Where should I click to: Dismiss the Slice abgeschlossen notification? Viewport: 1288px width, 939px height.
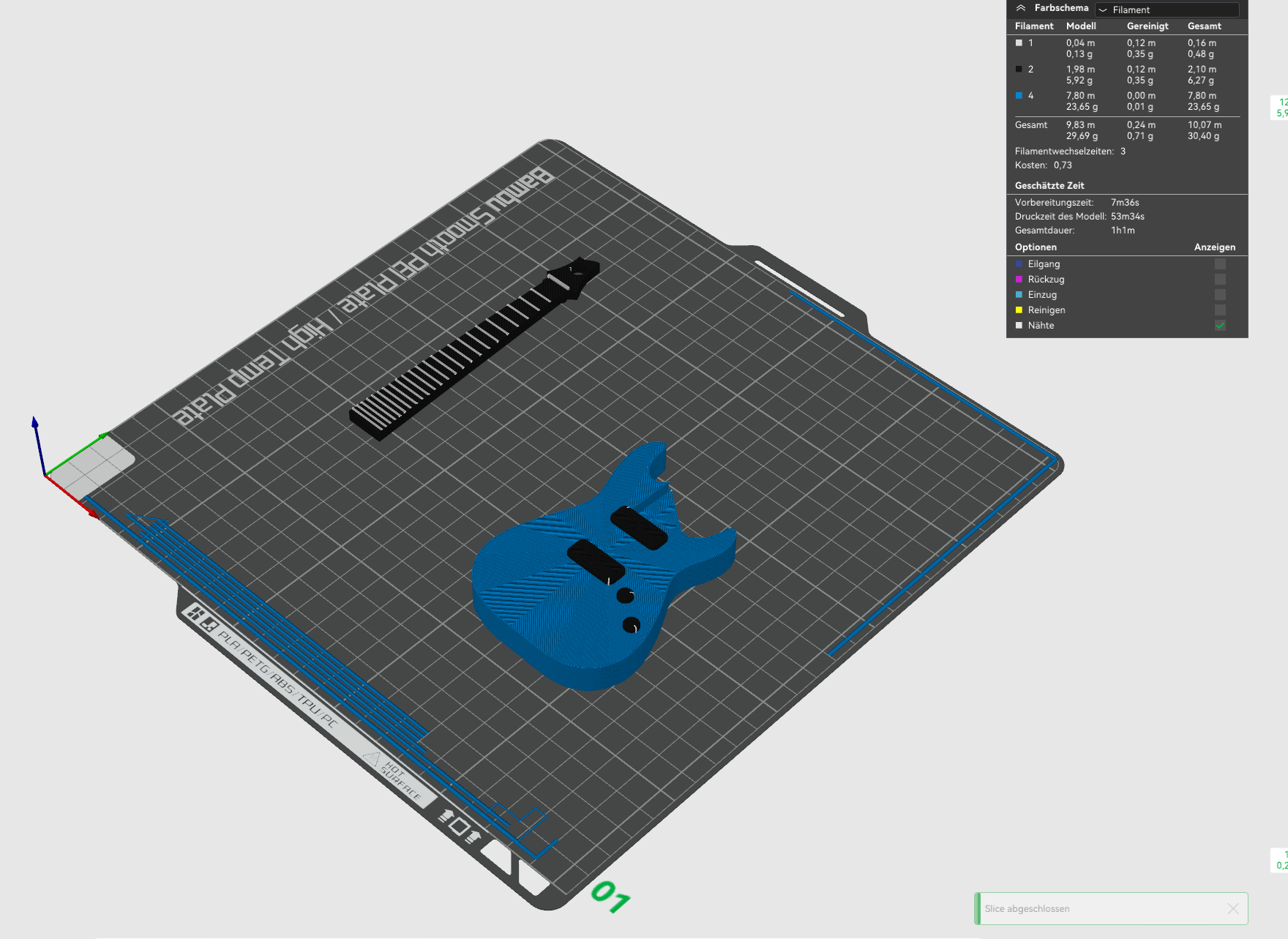[1233, 908]
